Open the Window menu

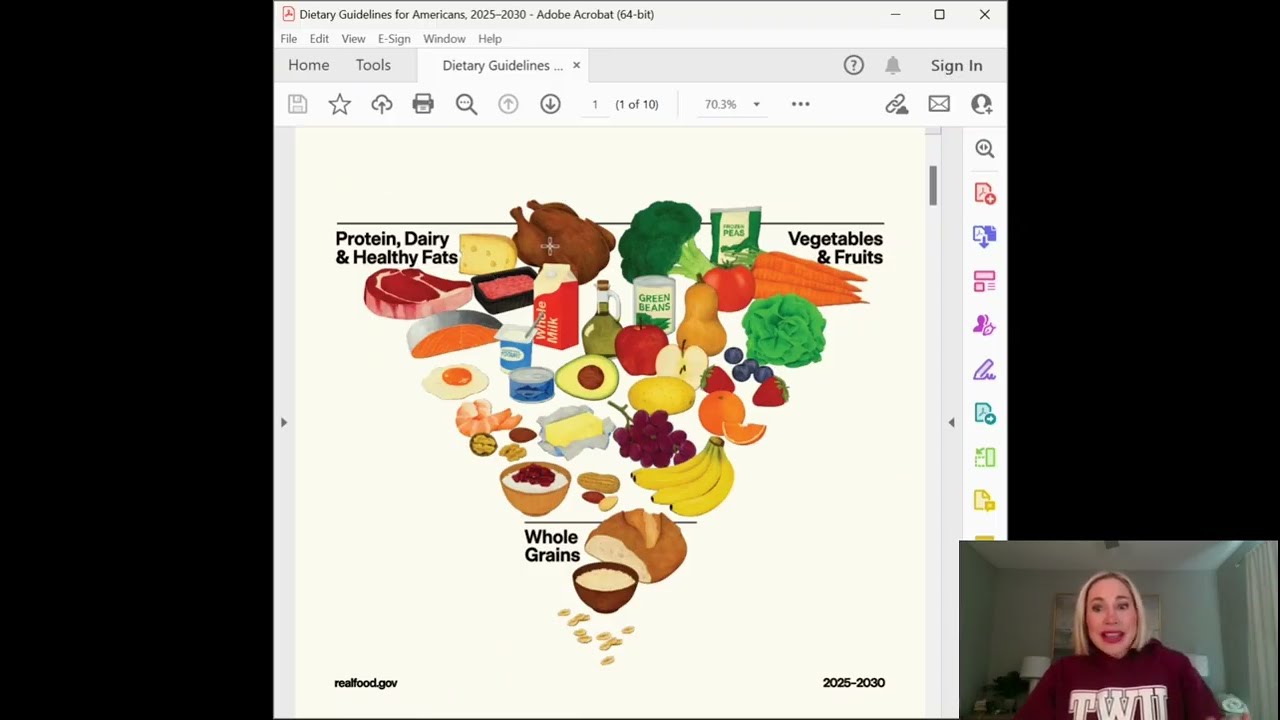[x=444, y=39]
